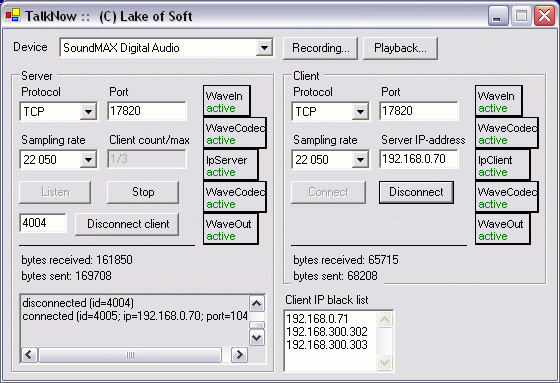Click the disabled Connect button
This screenshot has width=560, height=383.
click(x=328, y=192)
